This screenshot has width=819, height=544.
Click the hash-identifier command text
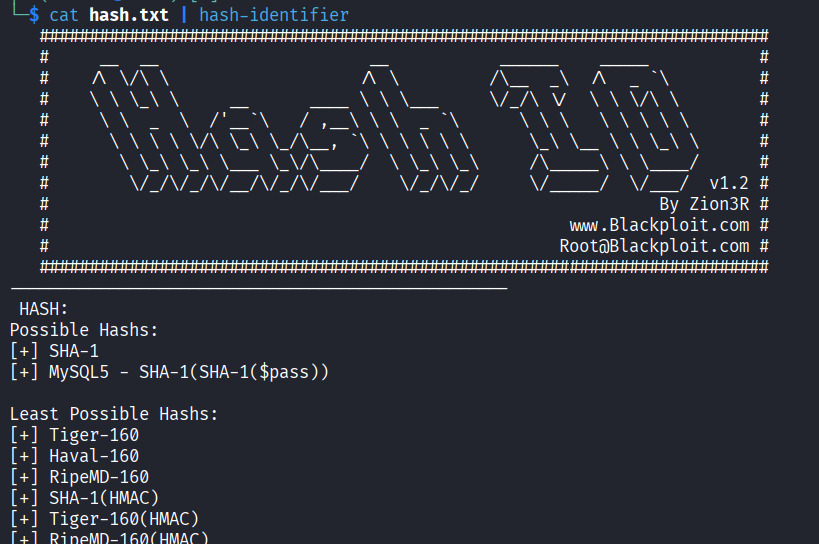pos(274,14)
